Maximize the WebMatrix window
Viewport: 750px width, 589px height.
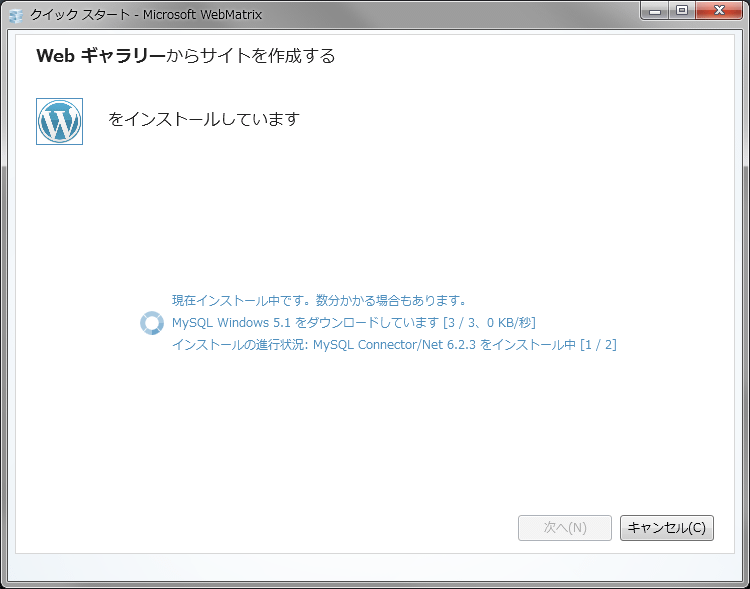pos(682,11)
